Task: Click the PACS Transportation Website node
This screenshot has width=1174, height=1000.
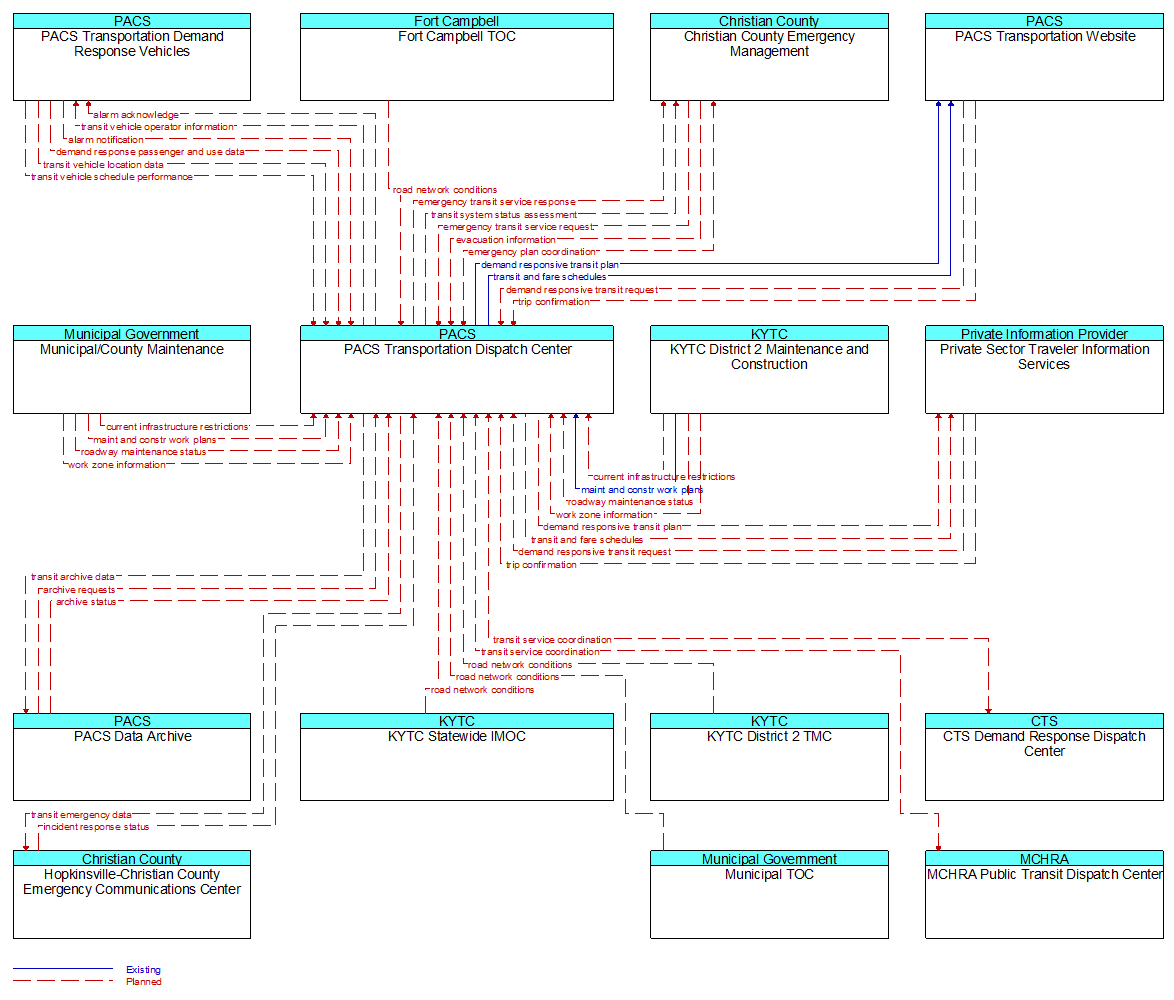Action: 1044,57
